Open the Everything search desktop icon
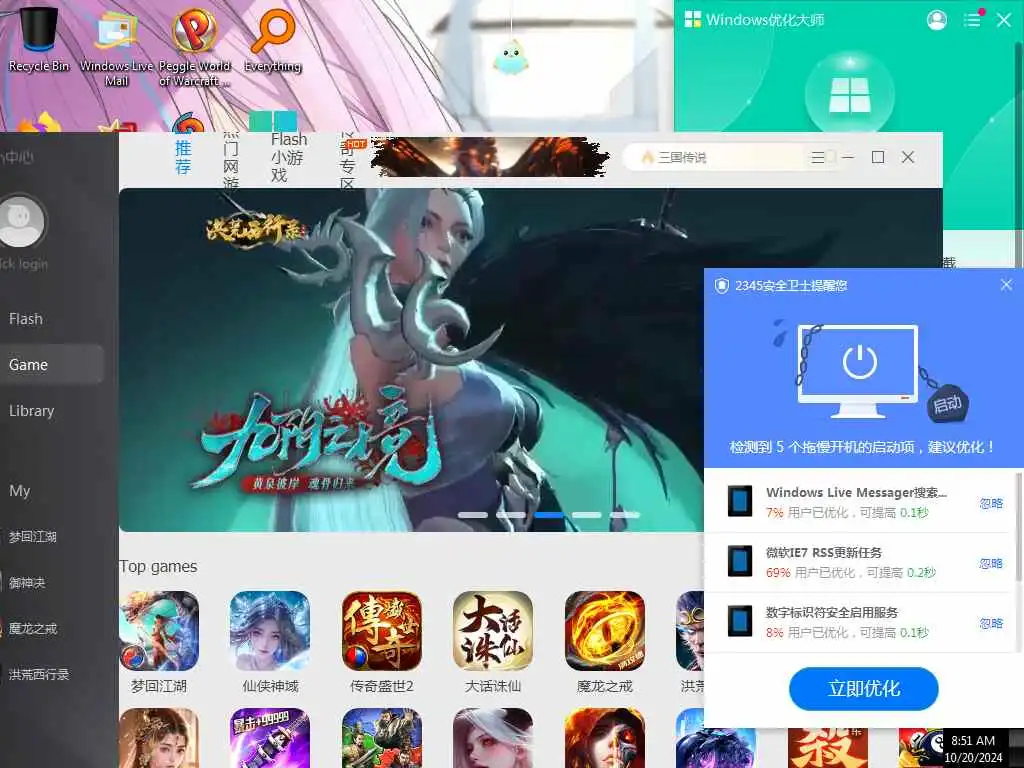Image resolution: width=1024 pixels, height=768 pixels. pyautogui.click(x=273, y=39)
